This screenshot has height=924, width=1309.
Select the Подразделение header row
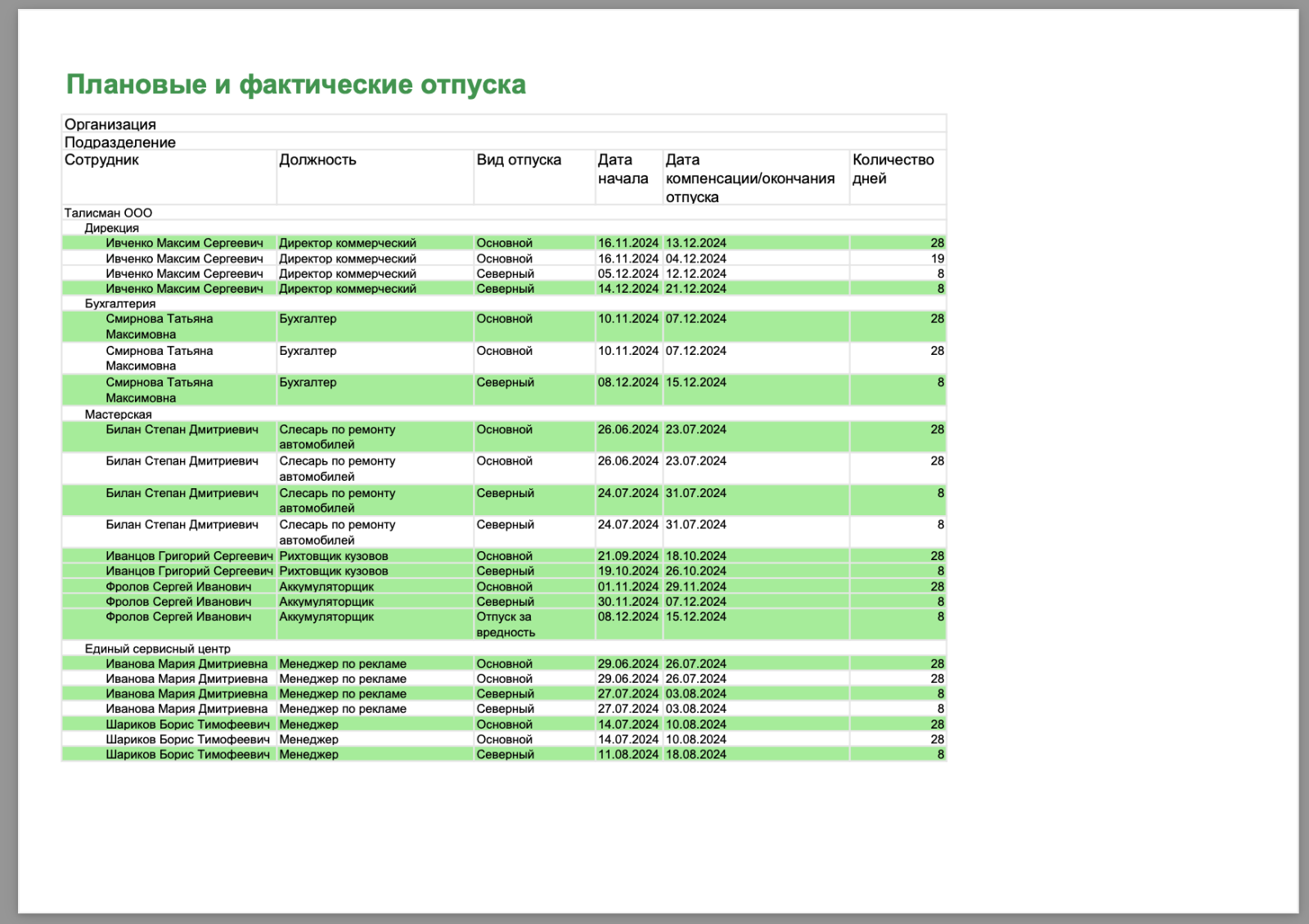pos(120,142)
